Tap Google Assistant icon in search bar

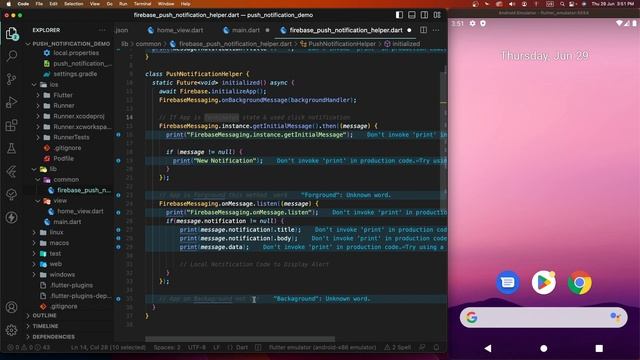tap(616, 317)
